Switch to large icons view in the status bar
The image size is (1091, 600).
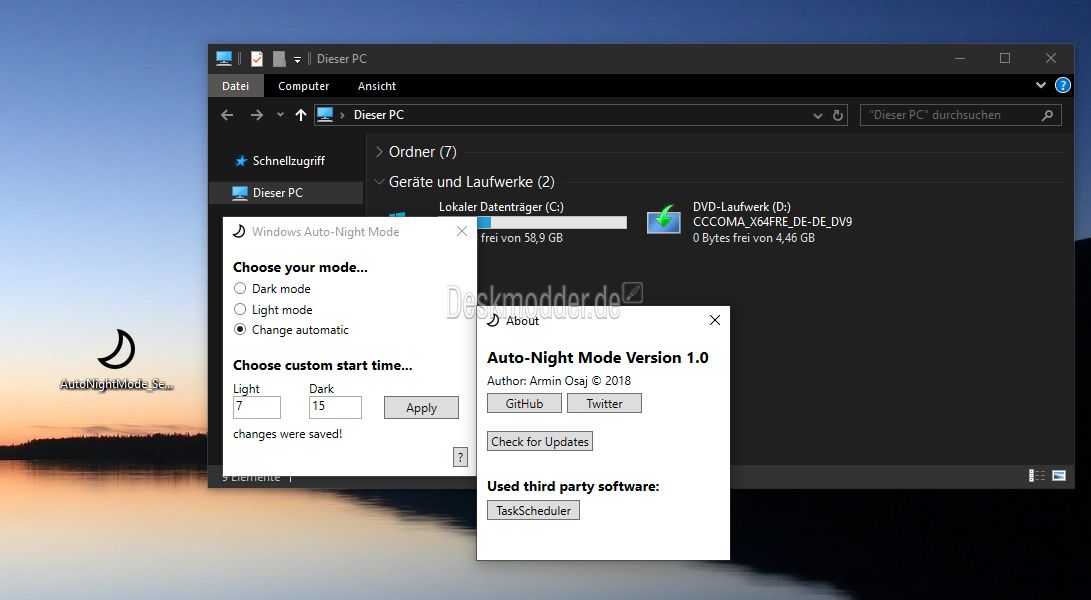[x=1059, y=475]
